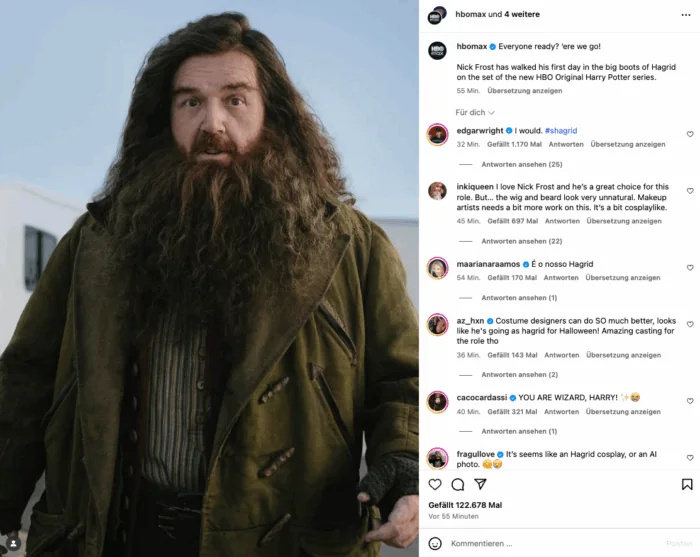Image resolution: width=700 pixels, height=557 pixels.
Task: Open the '4 weitere' collaborators list
Action: 522,14
